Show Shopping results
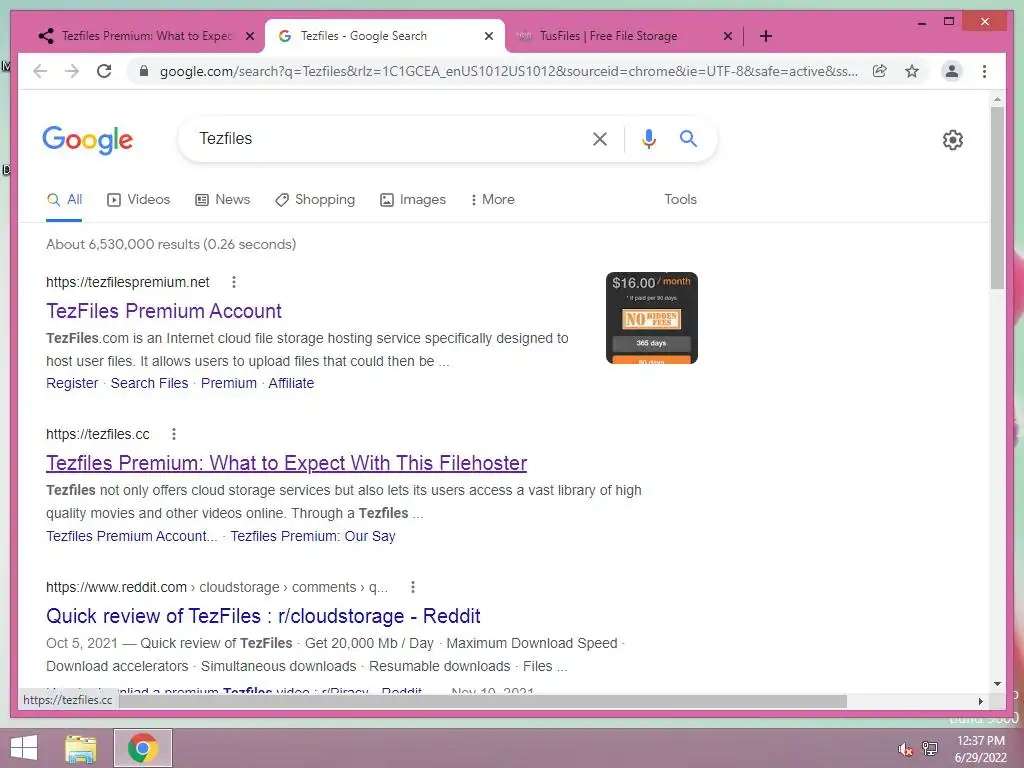This screenshot has height=768, width=1024. [315, 200]
